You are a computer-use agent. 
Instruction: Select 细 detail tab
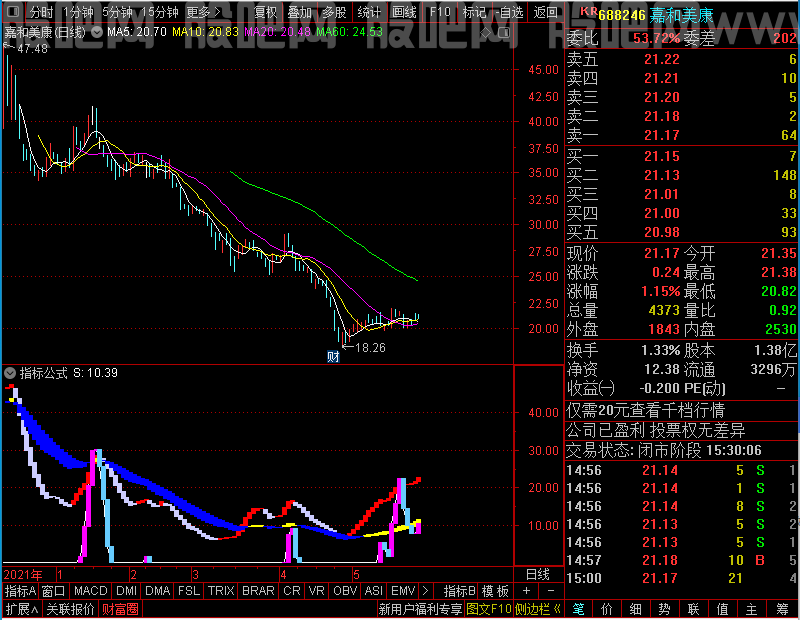tap(636, 609)
